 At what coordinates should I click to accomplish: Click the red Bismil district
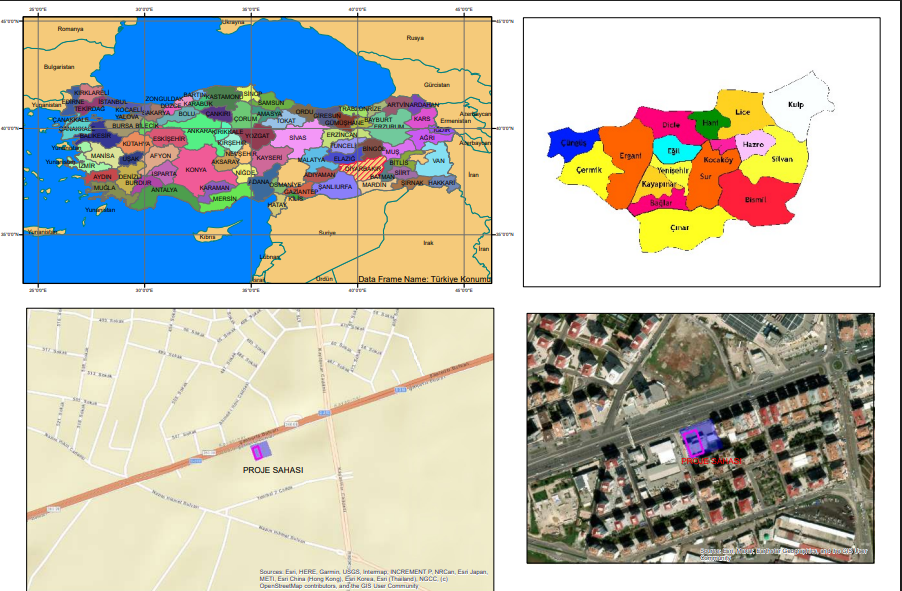tap(754, 198)
